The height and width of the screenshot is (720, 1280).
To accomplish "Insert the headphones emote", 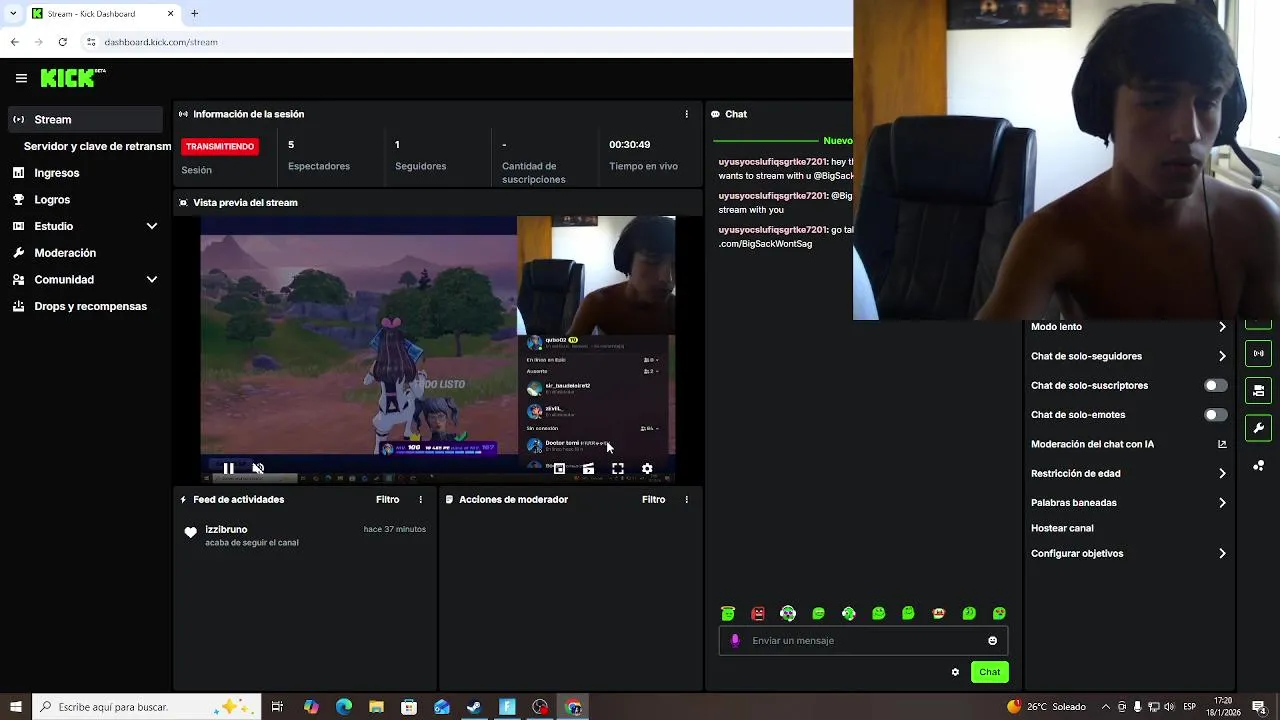I will click(788, 613).
